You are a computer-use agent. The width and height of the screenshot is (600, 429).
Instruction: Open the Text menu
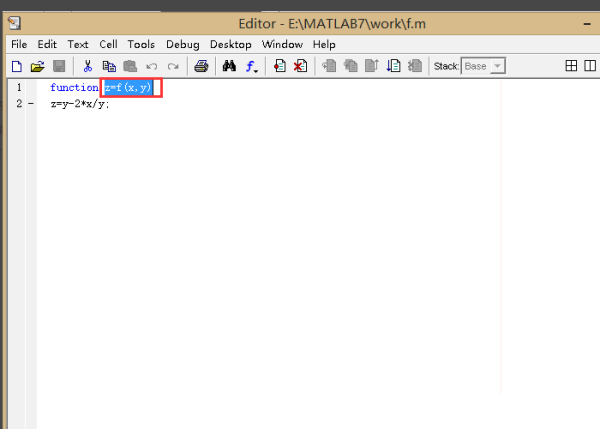(78, 44)
